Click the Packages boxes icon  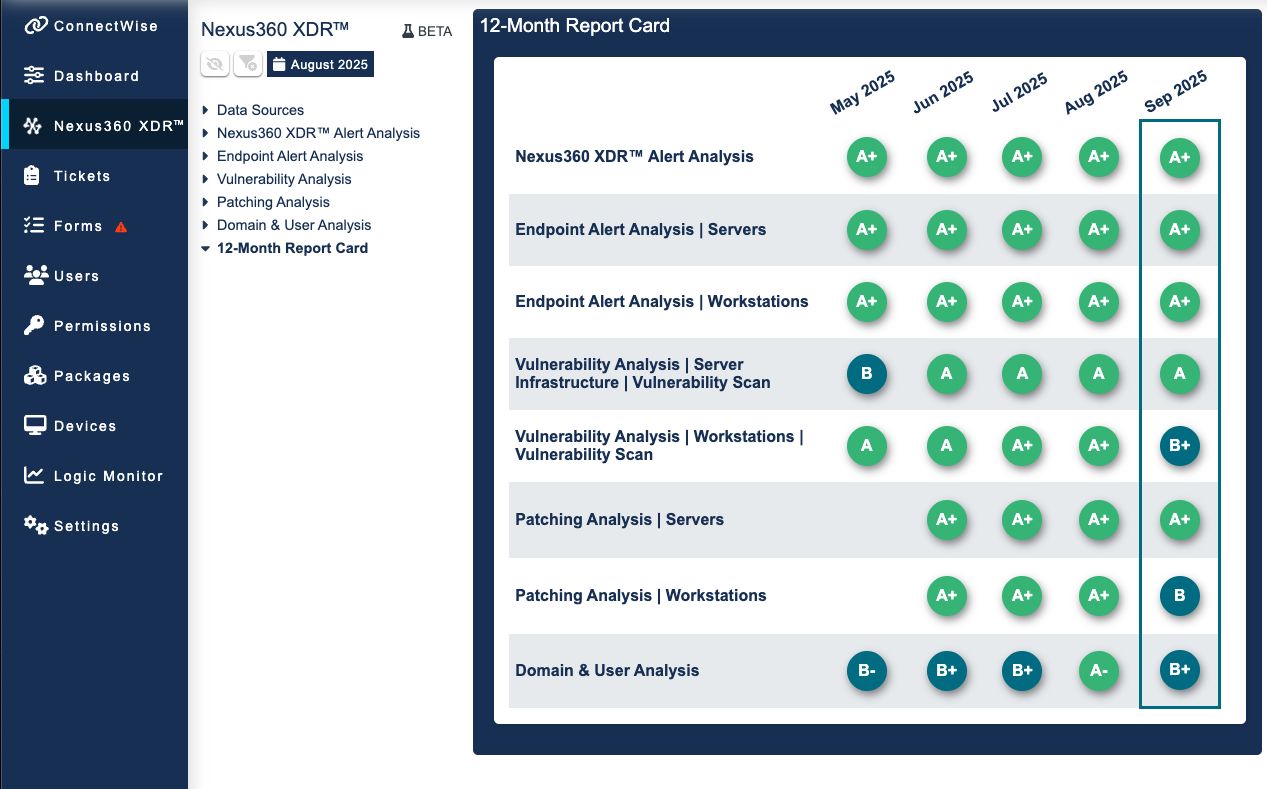[x=35, y=375]
